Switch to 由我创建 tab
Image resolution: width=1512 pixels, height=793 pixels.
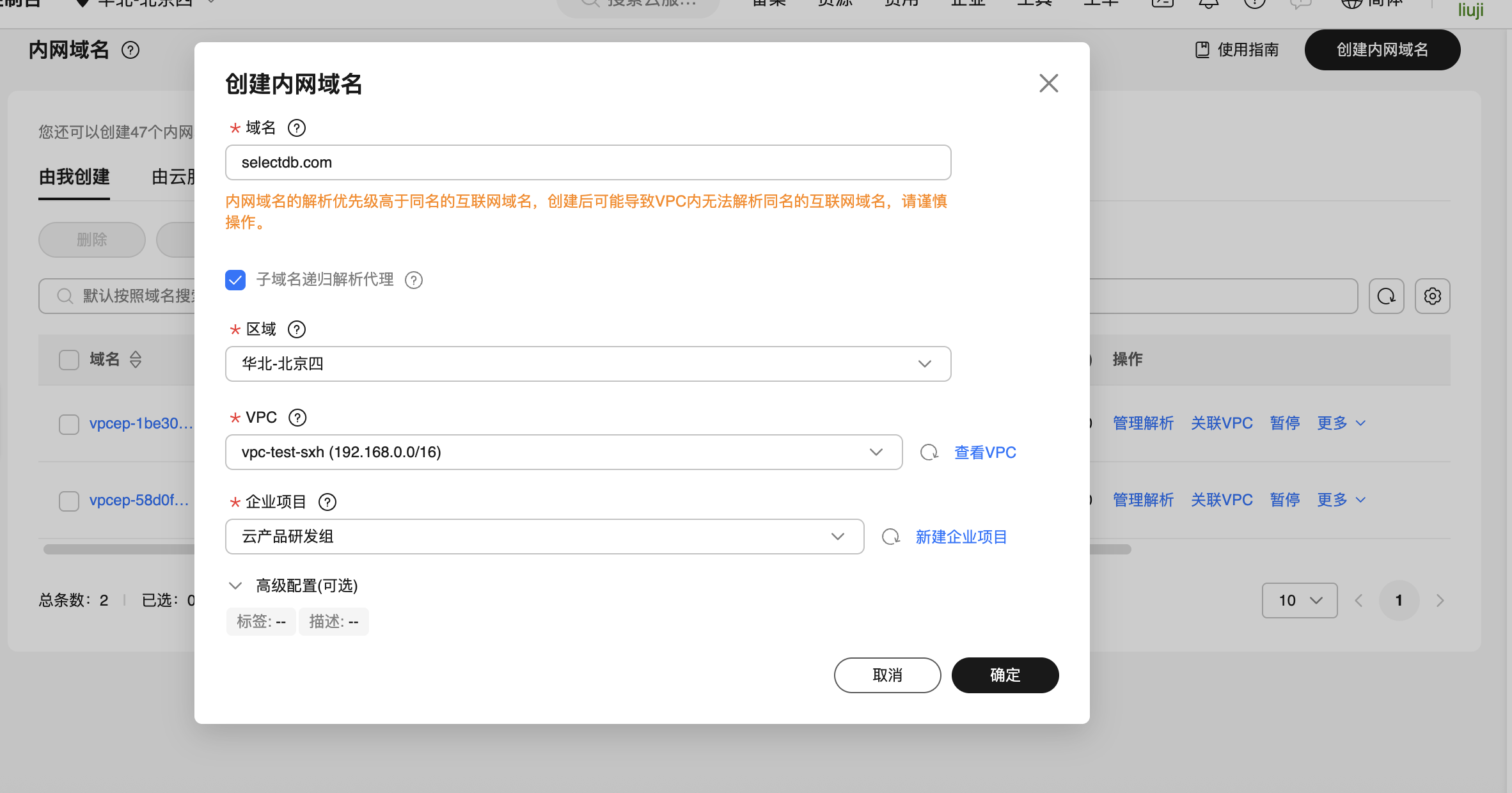click(x=74, y=177)
